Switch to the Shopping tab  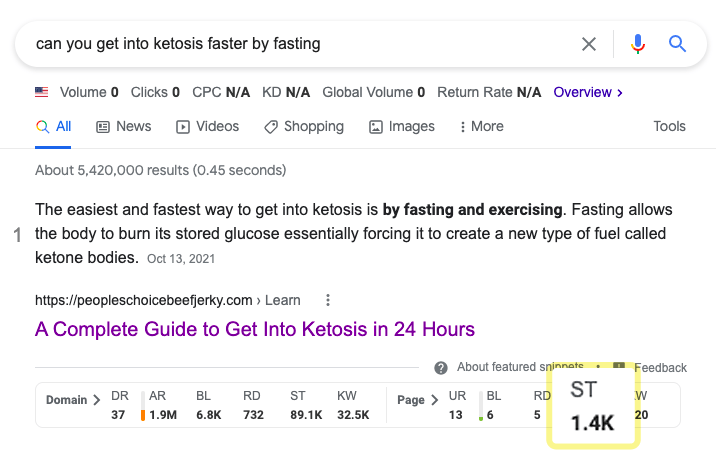[x=304, y=127]
